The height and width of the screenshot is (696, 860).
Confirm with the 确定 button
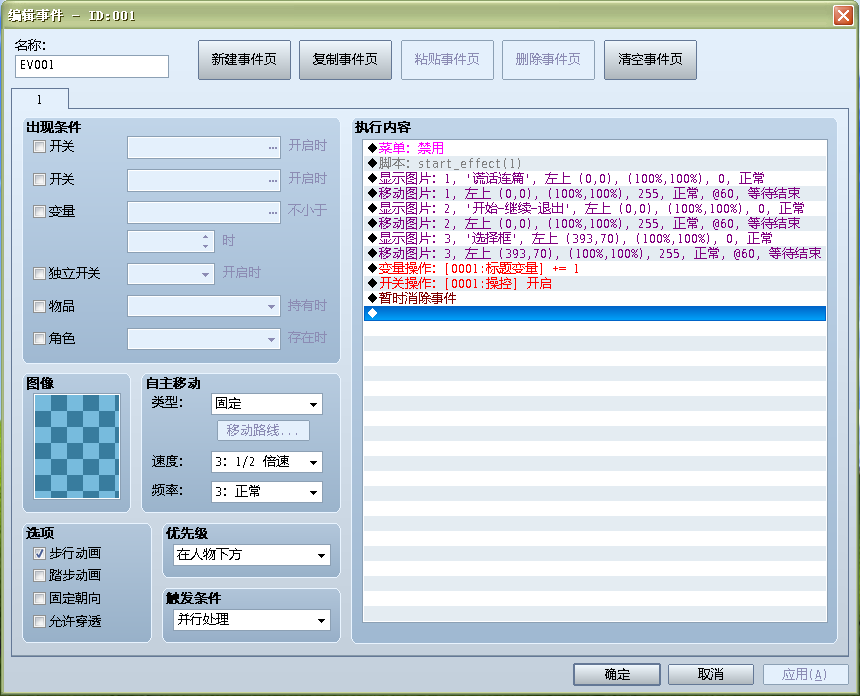click(617, 674)
